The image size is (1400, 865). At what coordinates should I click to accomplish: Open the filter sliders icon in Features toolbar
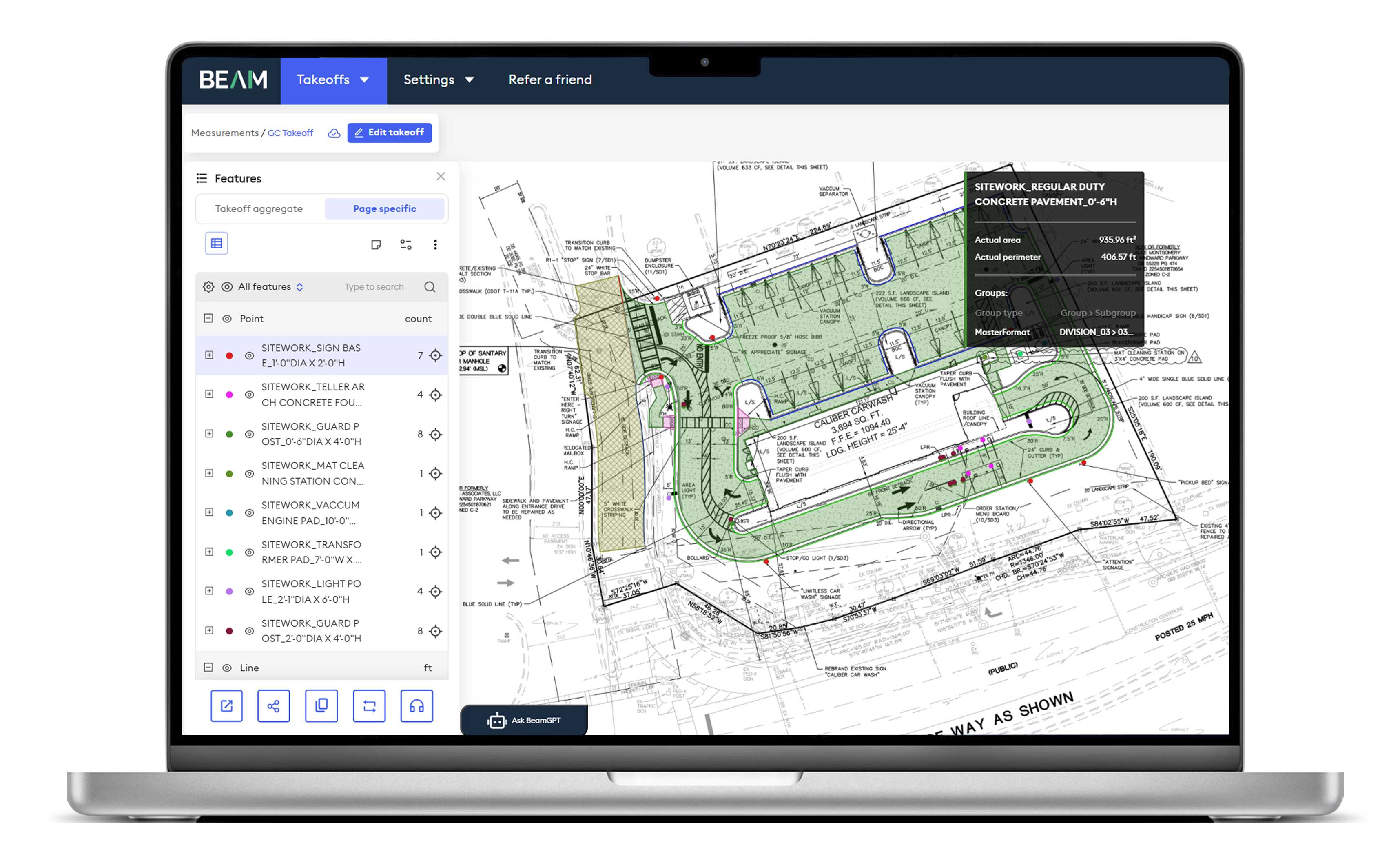[405, 245]
